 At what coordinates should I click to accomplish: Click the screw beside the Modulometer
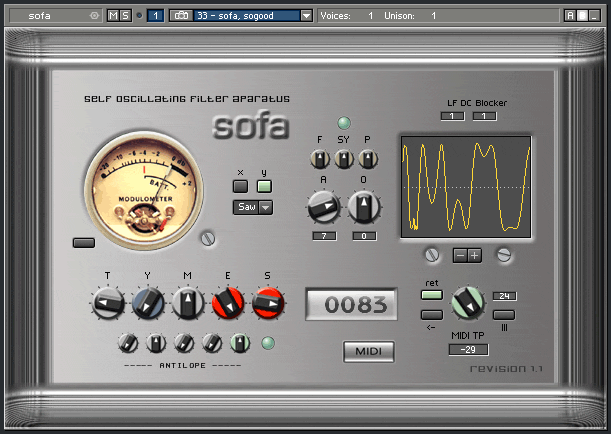[208, 238]
